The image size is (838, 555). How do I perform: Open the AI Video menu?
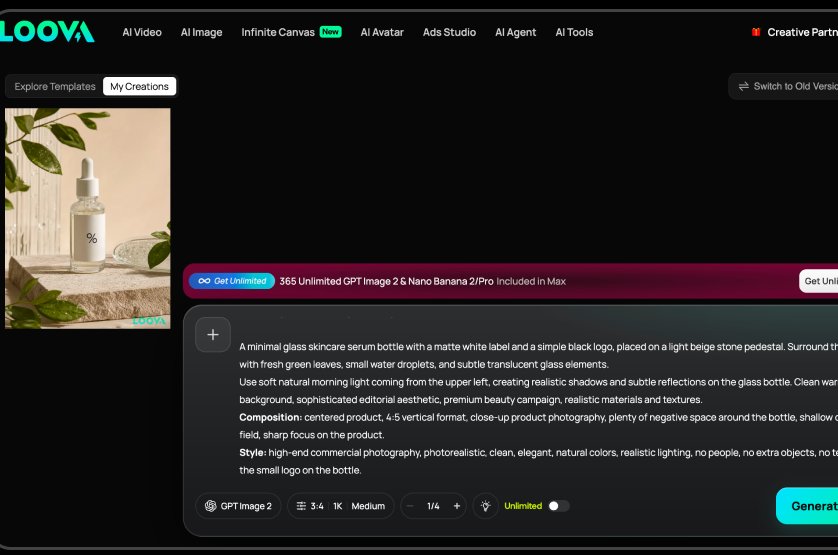click(142, 32)
